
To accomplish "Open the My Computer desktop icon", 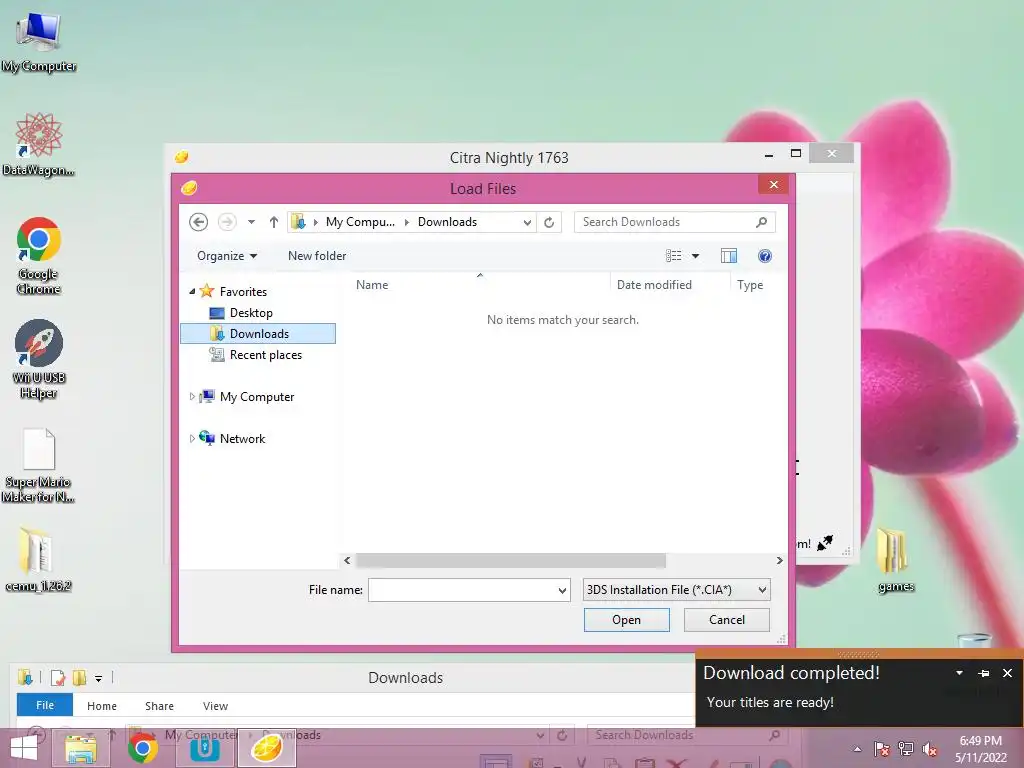I will [x=39, y=42].
